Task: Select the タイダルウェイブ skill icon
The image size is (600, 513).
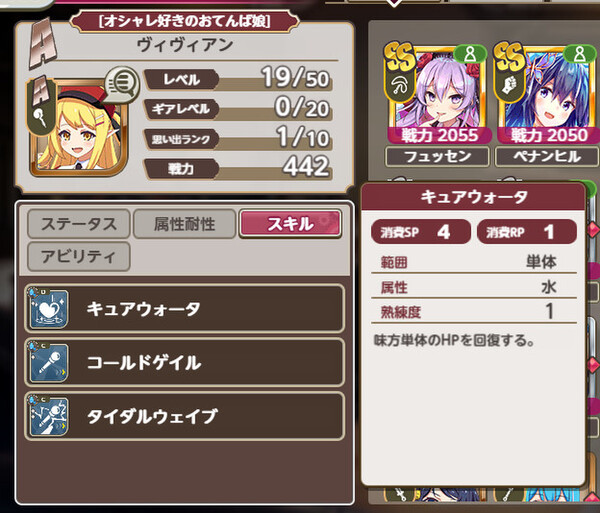Action: (x=49, y=416)
